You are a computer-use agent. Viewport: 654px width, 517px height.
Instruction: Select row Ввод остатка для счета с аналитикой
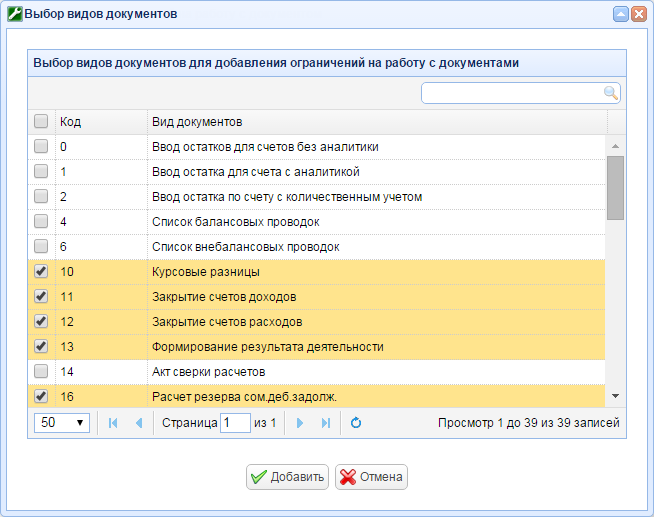point(317,172)
